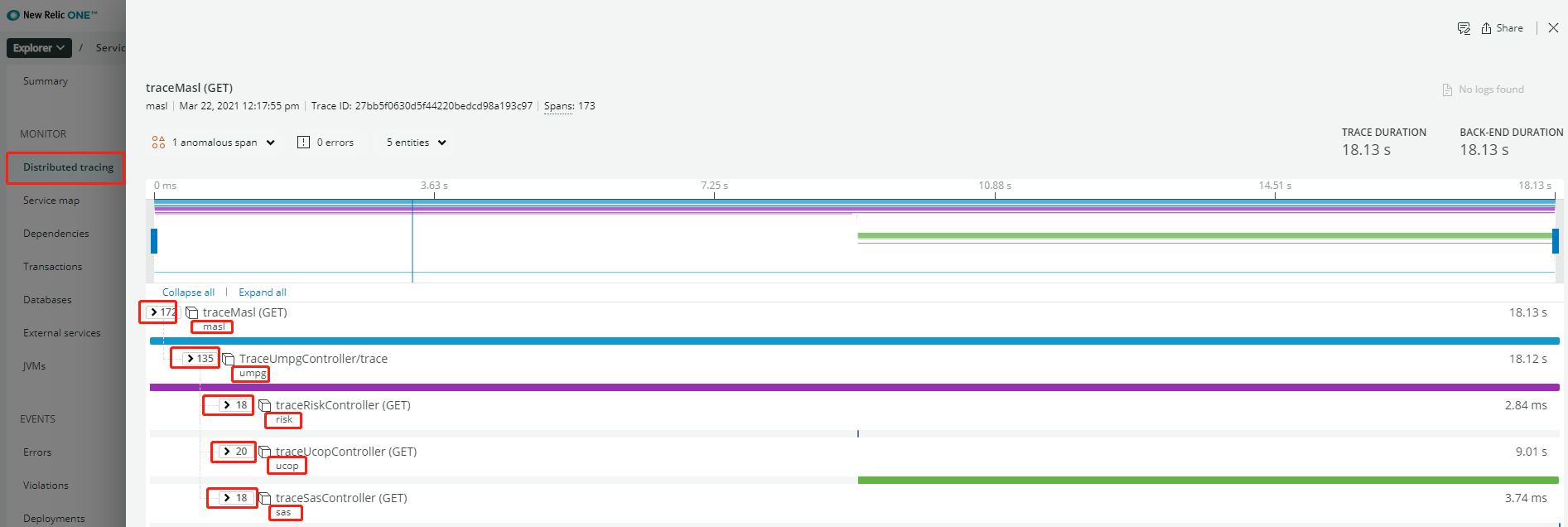Click the risk entity tag
1568x527 pixels.
284,420
